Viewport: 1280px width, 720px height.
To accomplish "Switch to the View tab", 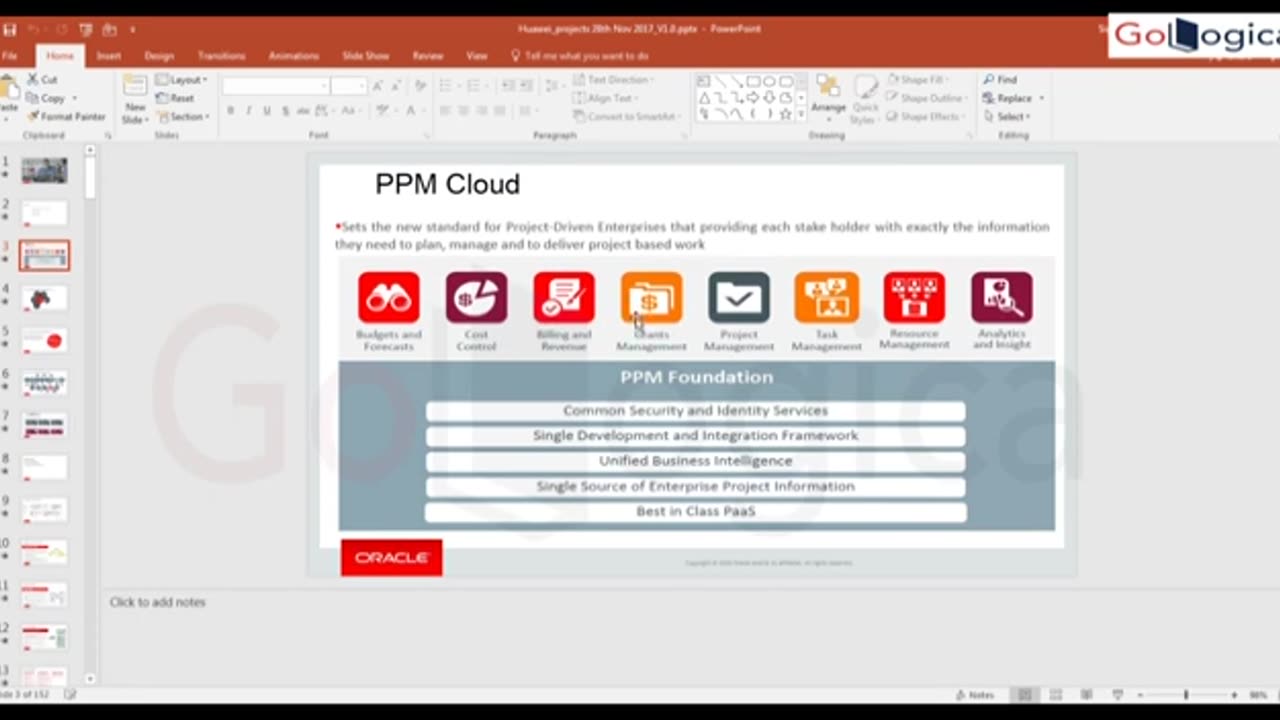I will pos(477,56).
